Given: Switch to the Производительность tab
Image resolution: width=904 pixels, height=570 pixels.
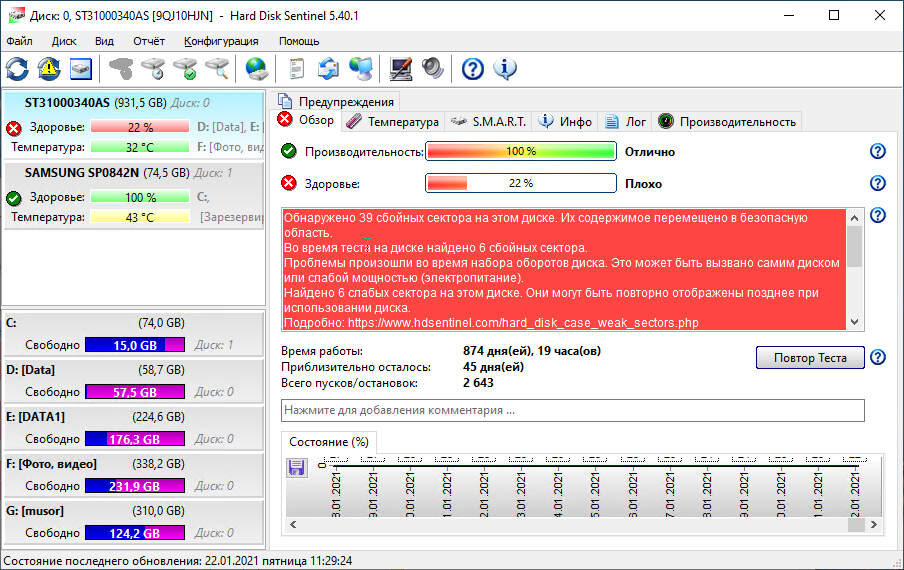Looking at the screenshot, I should 727,122.
